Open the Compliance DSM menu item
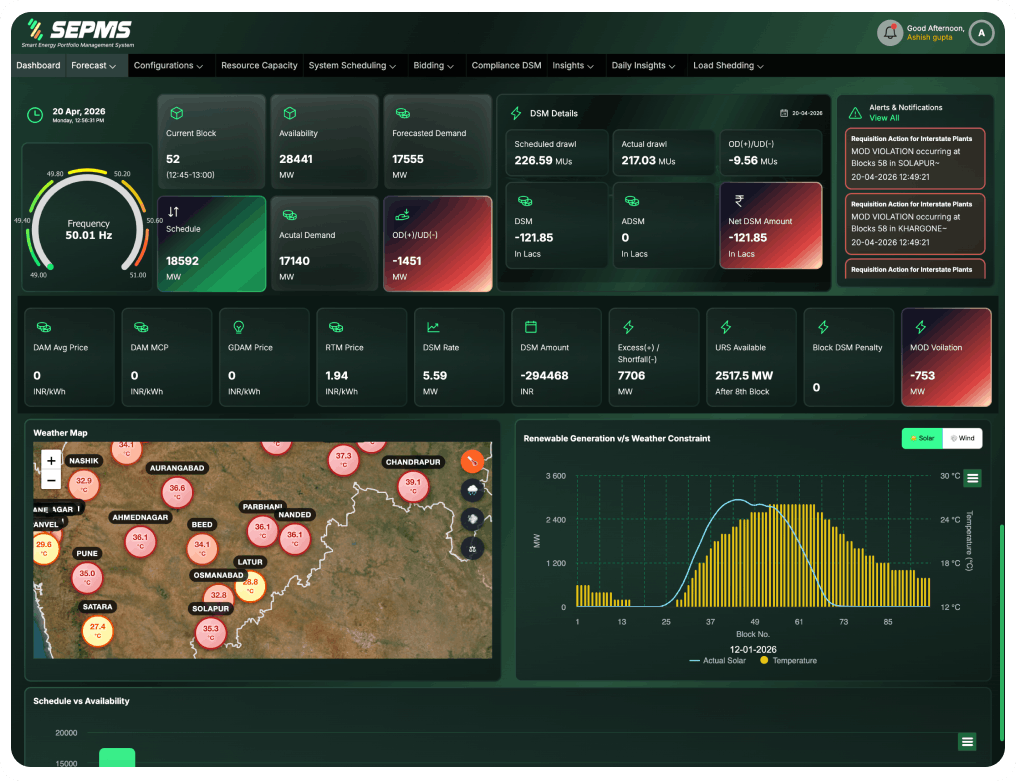The image size is (1016, 781). [x=506, y=65]
